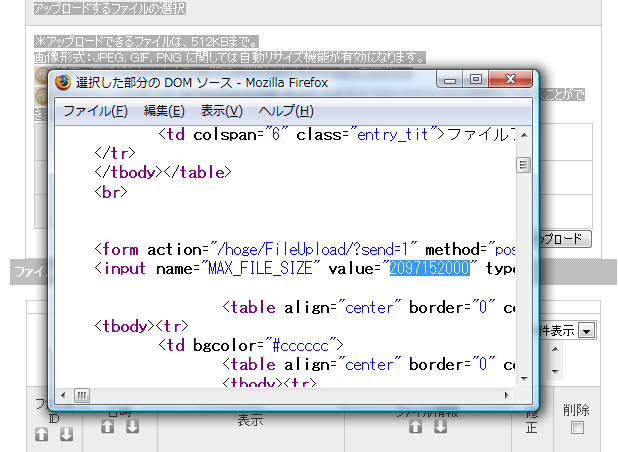Click the small down arrow below 件表示 dropdown
Screen dimensions: 618x452
555,371
